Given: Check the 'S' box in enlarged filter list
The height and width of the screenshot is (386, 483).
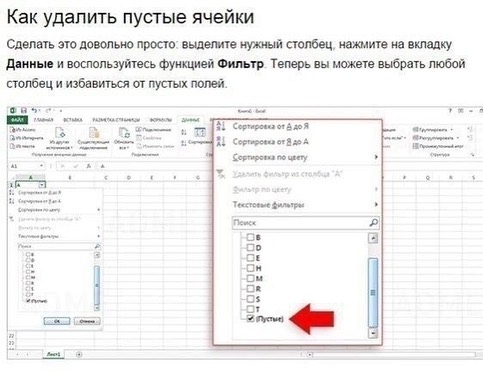Looking at the screenshot, I should (250, 299).
